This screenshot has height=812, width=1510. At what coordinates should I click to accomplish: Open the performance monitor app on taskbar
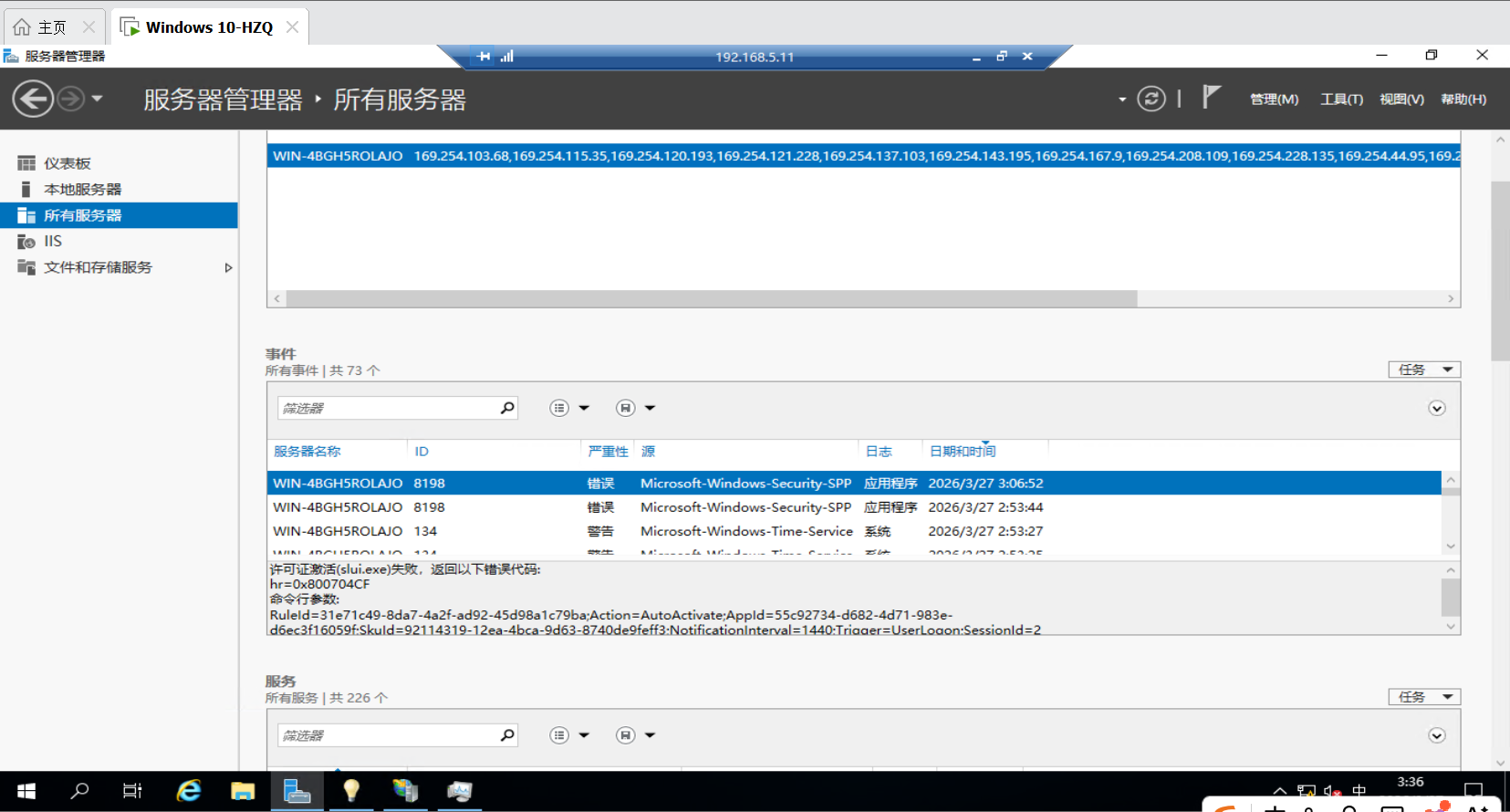tap(459, 791)
